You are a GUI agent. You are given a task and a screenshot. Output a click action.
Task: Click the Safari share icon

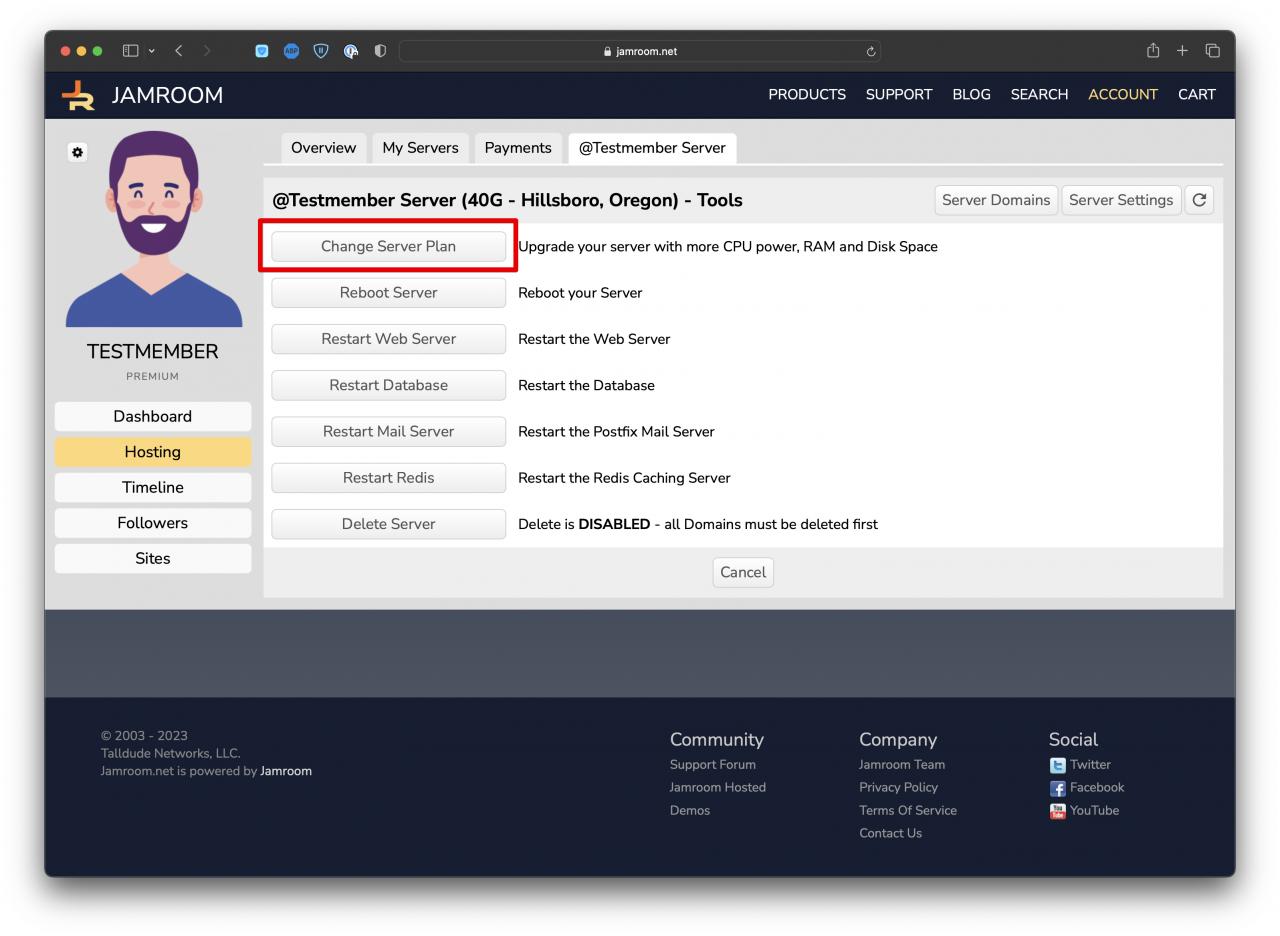pyautogui.click(x=1153, y=51)
